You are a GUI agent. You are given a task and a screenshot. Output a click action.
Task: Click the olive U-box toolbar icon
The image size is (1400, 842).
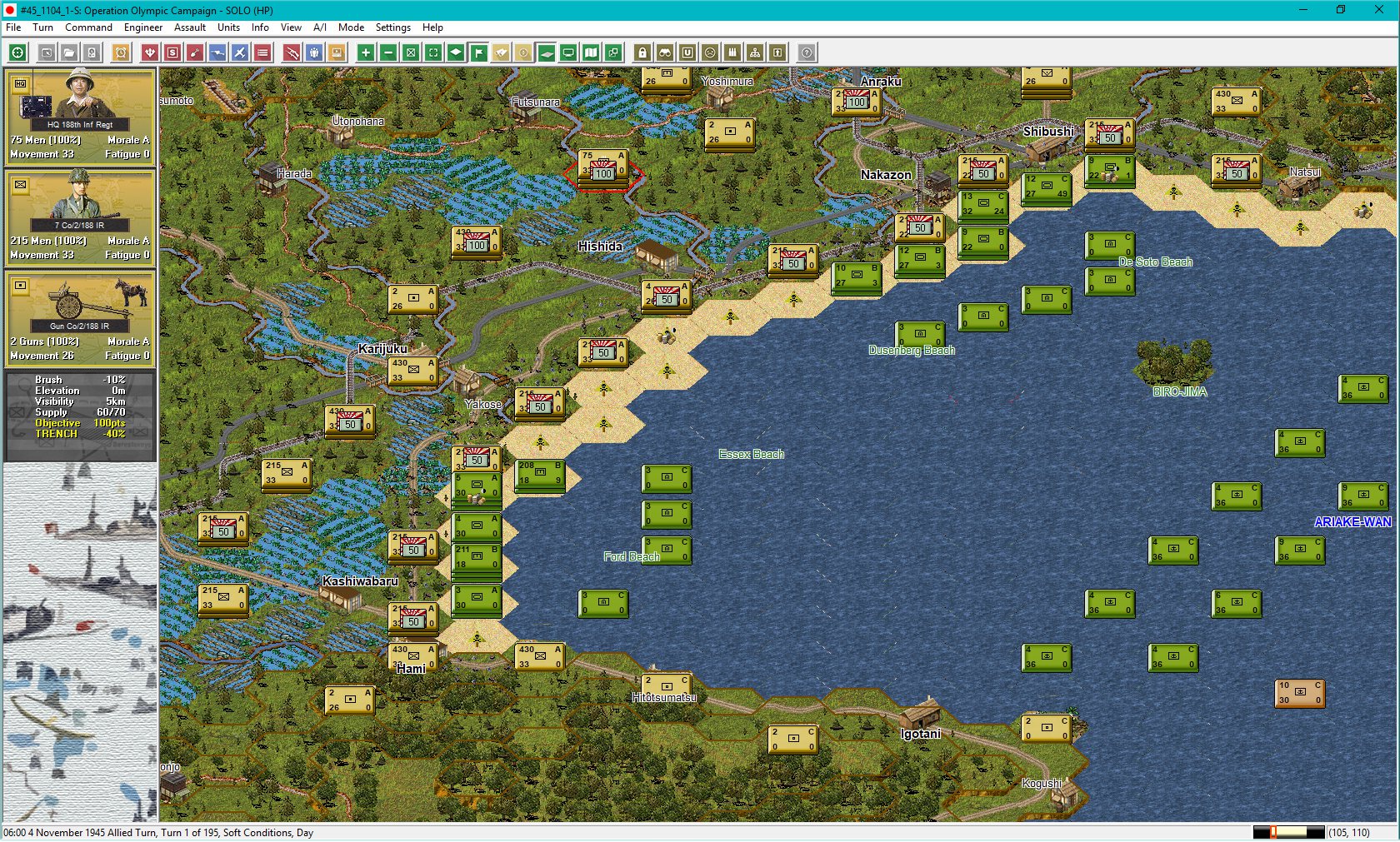pos(687,53)
